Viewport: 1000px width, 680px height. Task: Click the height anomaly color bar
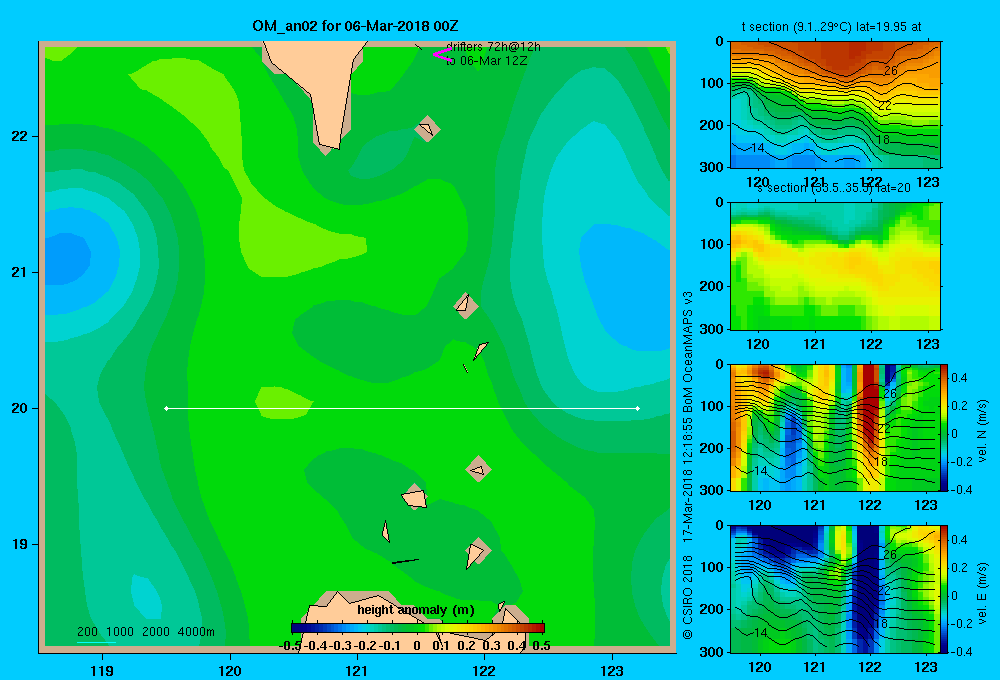418,628
